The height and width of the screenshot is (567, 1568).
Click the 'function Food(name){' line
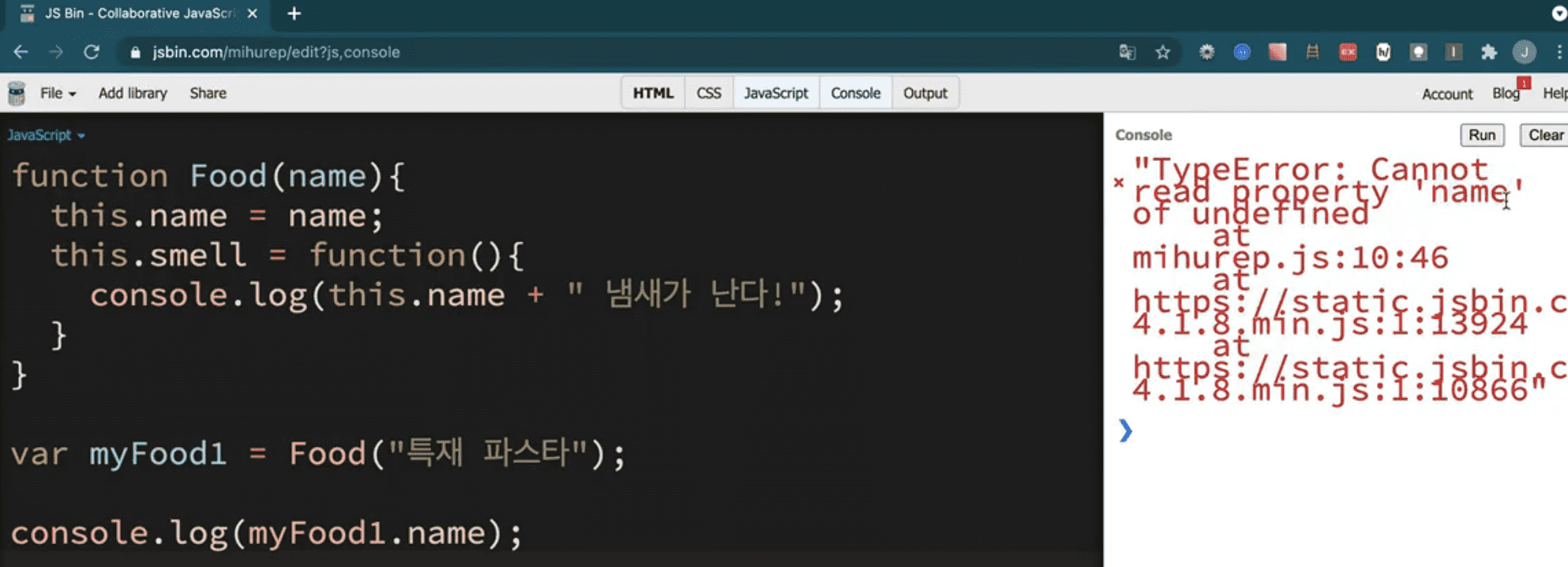[x=208, y=175]
